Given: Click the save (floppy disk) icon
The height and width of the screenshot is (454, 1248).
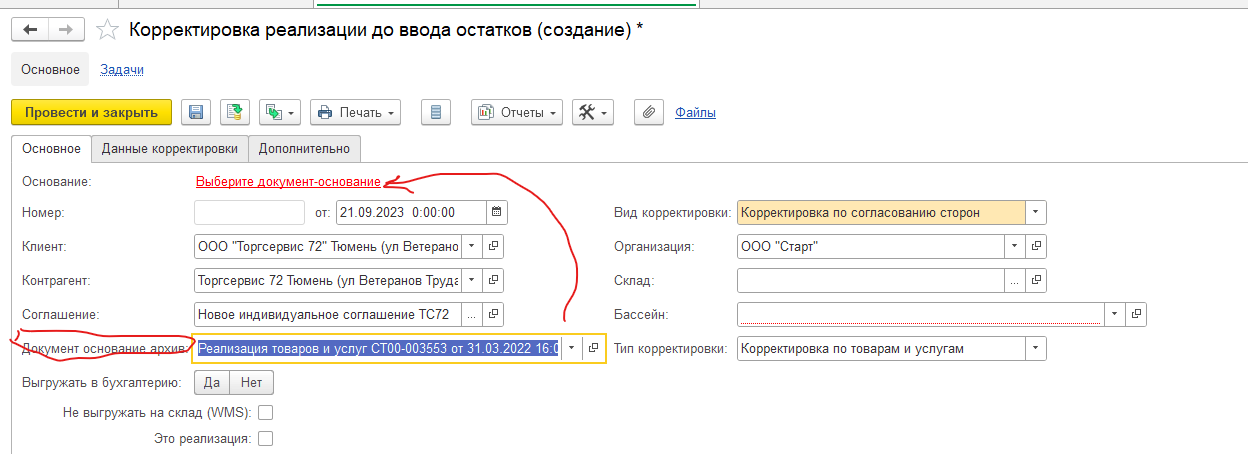Looking at the screenshot, I should pos(196,112).
